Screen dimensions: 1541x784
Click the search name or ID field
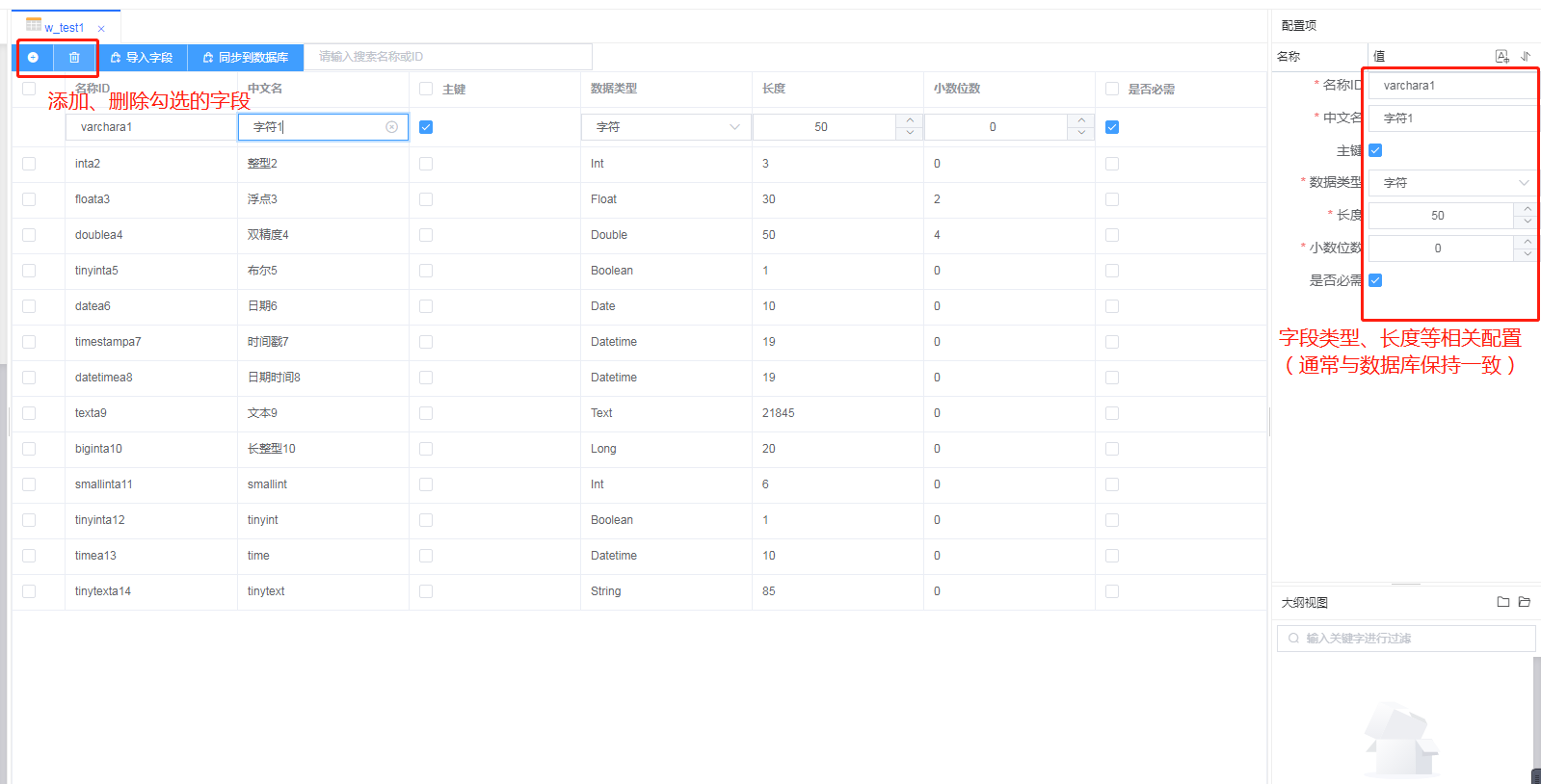(448, 57)
